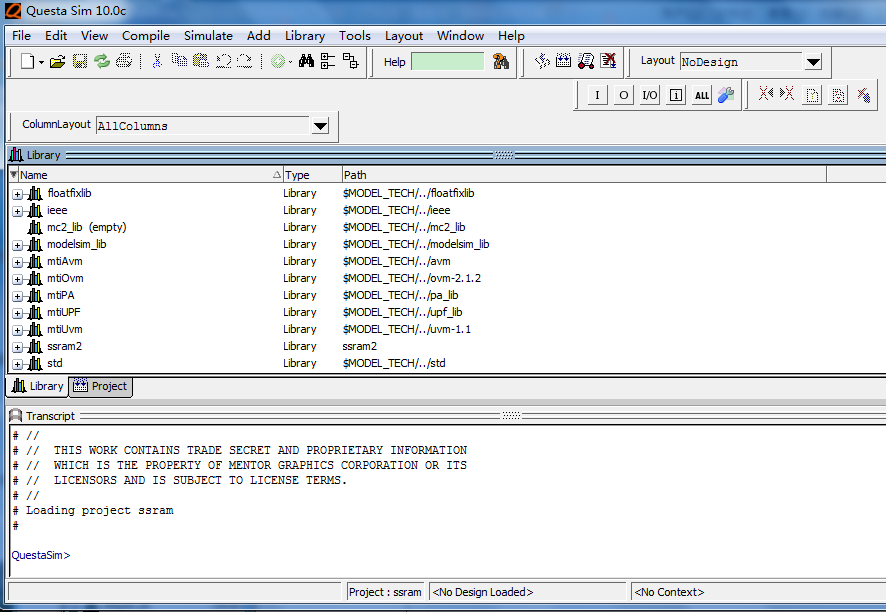
Task: Open the Compile menu
Action: click(x=146, y=36)
